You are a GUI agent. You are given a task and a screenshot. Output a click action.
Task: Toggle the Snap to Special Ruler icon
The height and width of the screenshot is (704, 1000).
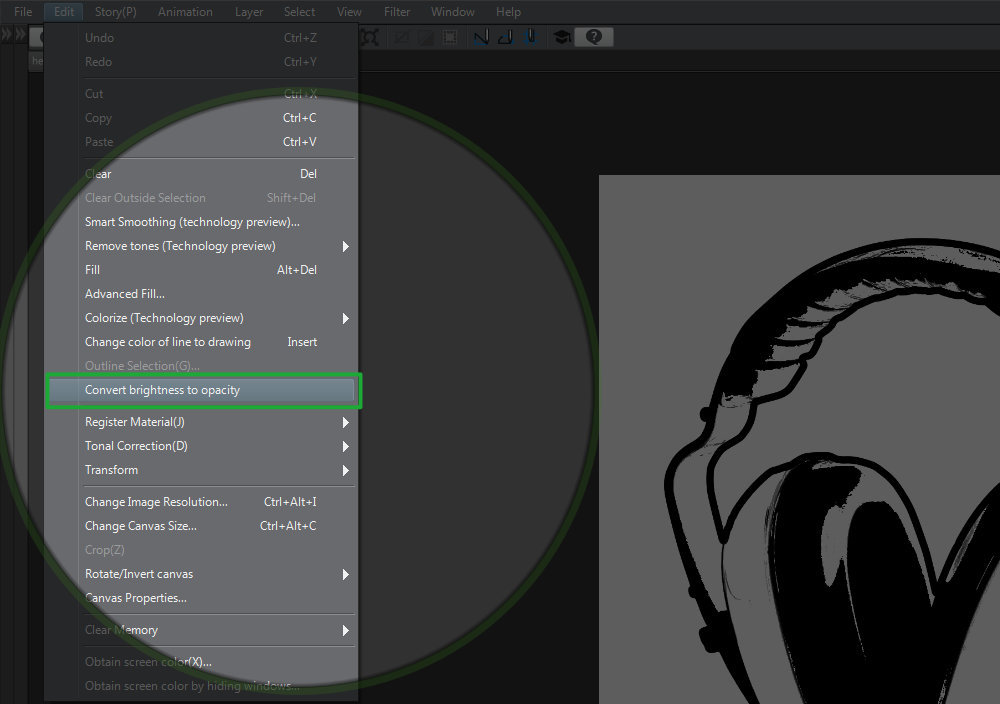tap(505, 37)
